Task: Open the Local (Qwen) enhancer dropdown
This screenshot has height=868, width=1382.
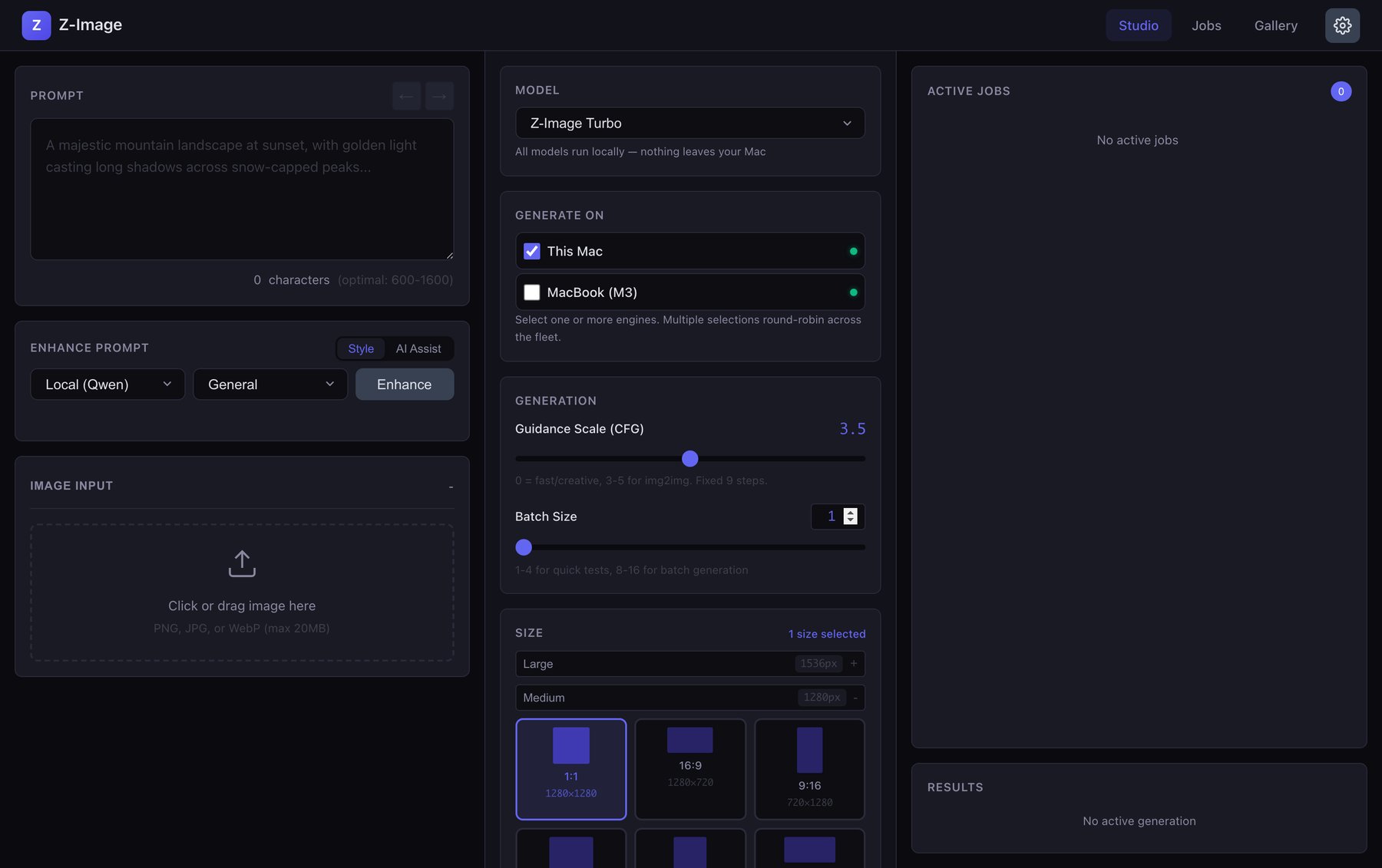Action: point(107,384)
